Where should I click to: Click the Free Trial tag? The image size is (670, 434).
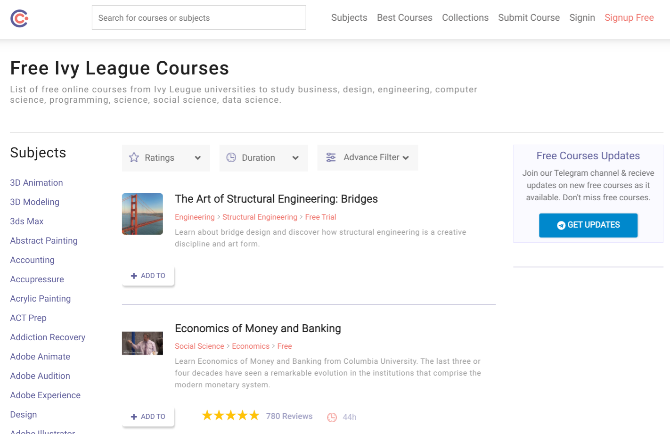320,217
